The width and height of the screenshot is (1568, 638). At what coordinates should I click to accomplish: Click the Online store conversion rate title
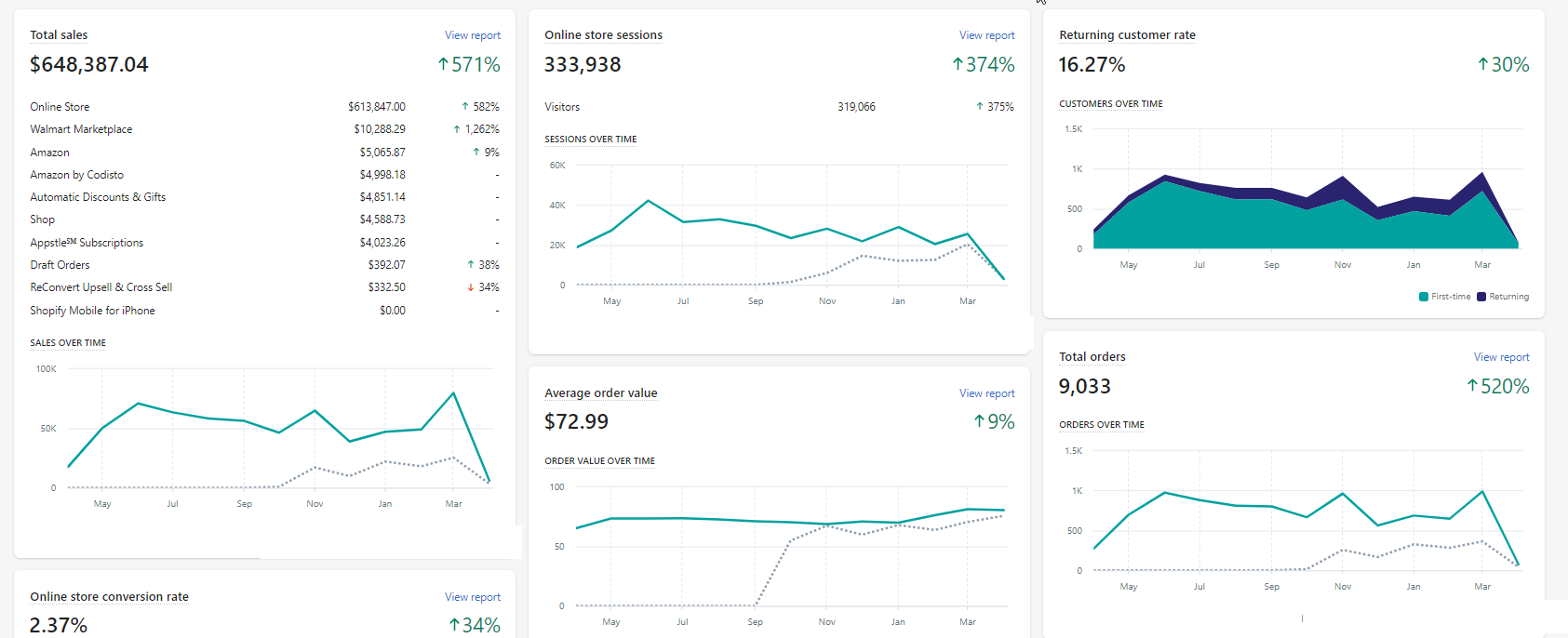pos(109,597)
